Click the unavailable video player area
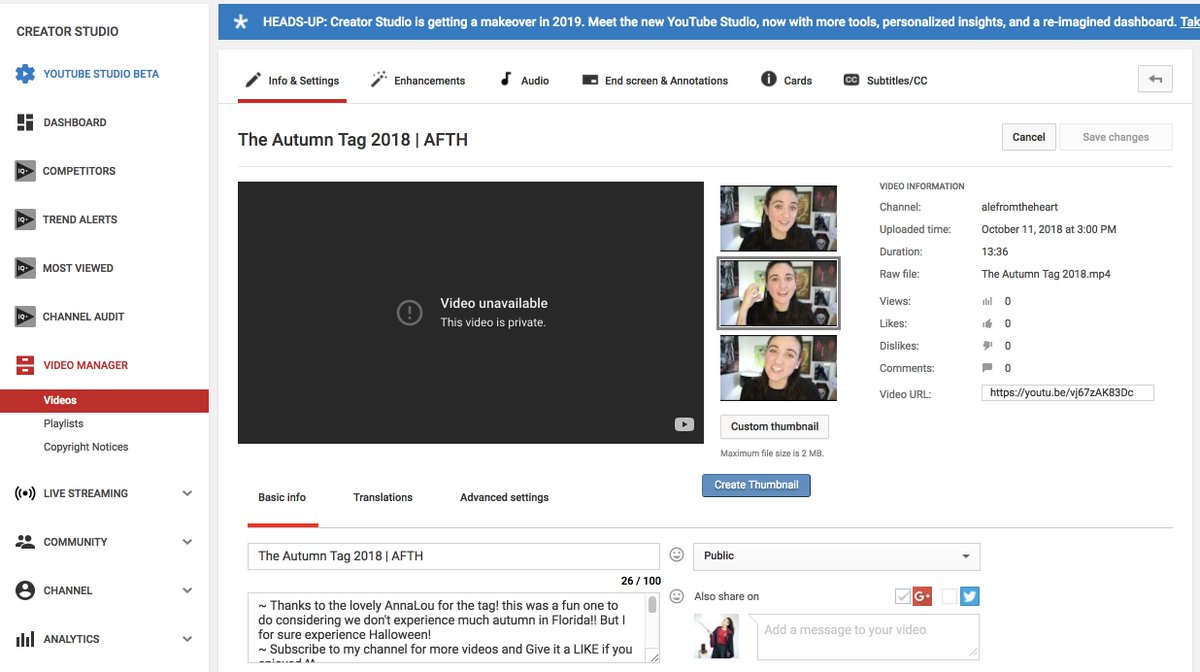The height and width of the screenshot is (672, 1200). [x=471, y=313]
